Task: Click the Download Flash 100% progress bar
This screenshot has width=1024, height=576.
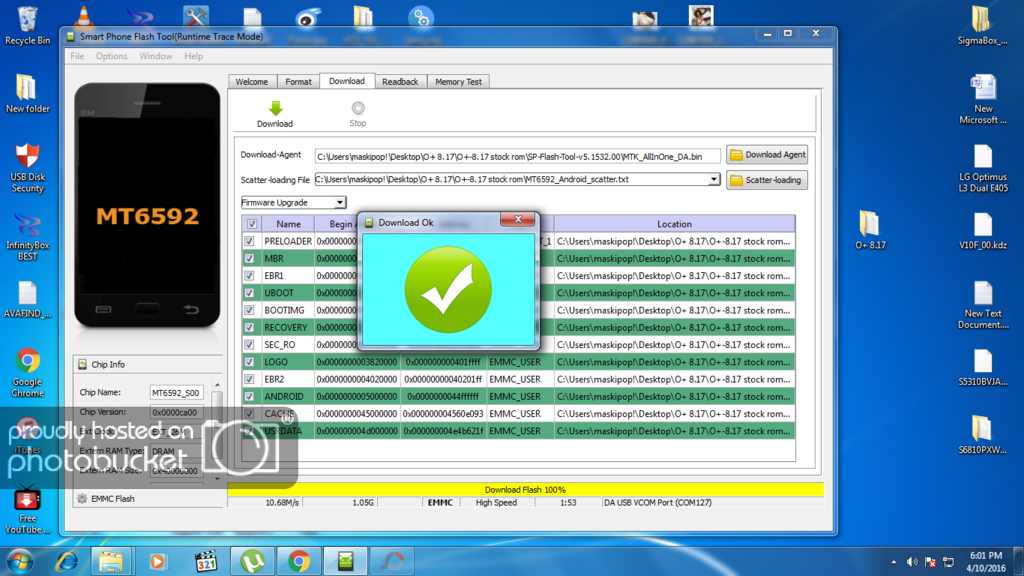Action: (525, 489)
